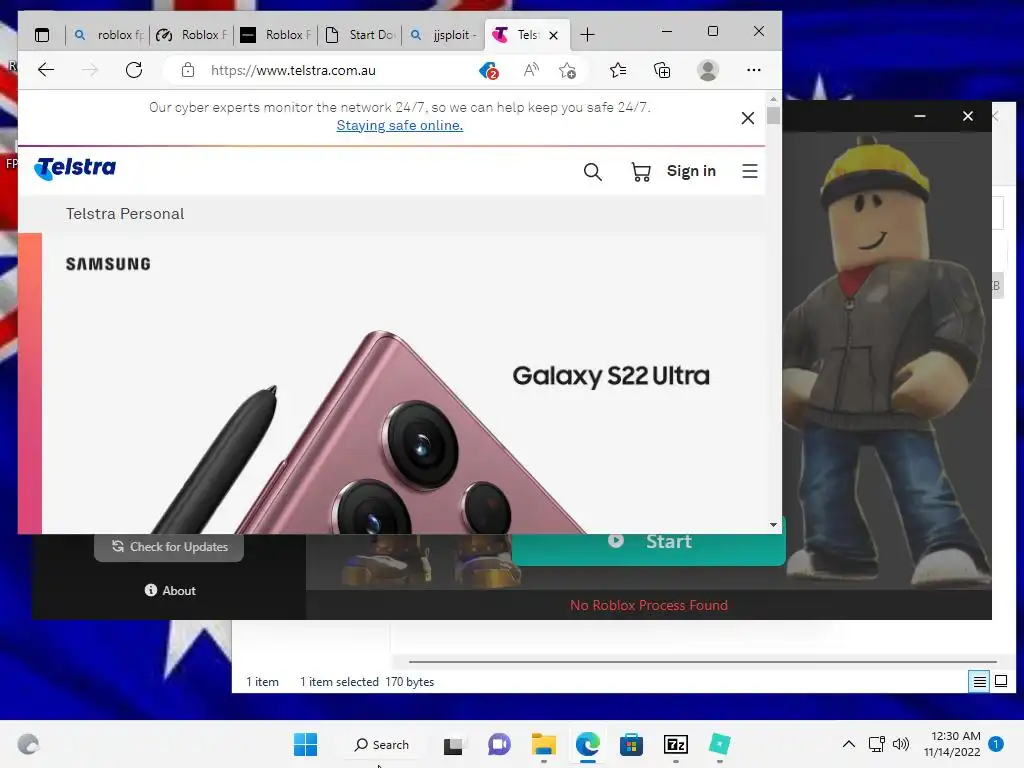
Task: Open the notification badge in tray
Action: pos(996,744)
